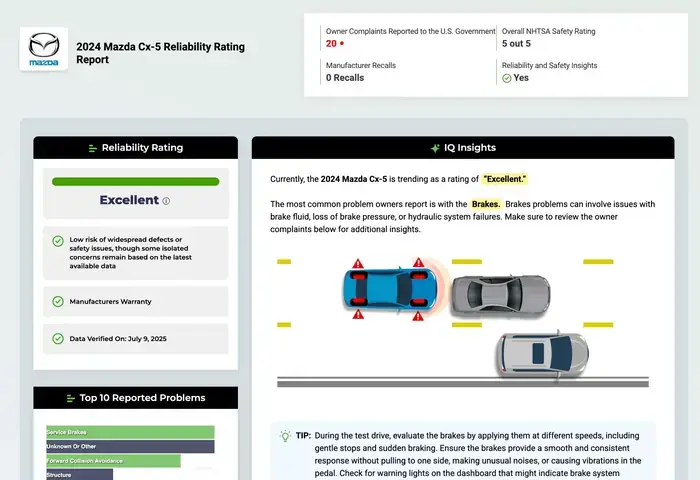
Task: Click the Reliability Rating header bars icon
Action: (93, 148)
